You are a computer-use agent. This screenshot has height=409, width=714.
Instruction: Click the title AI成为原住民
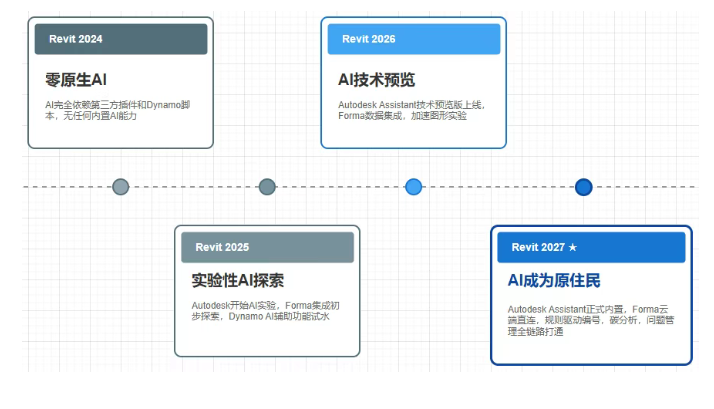tap(554, 281)
